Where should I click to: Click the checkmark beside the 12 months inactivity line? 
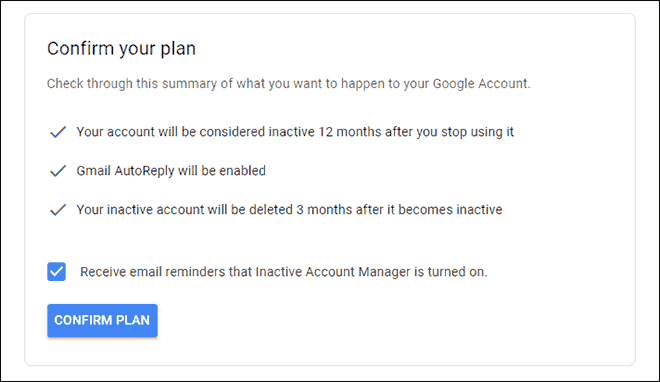click(58, 132)
